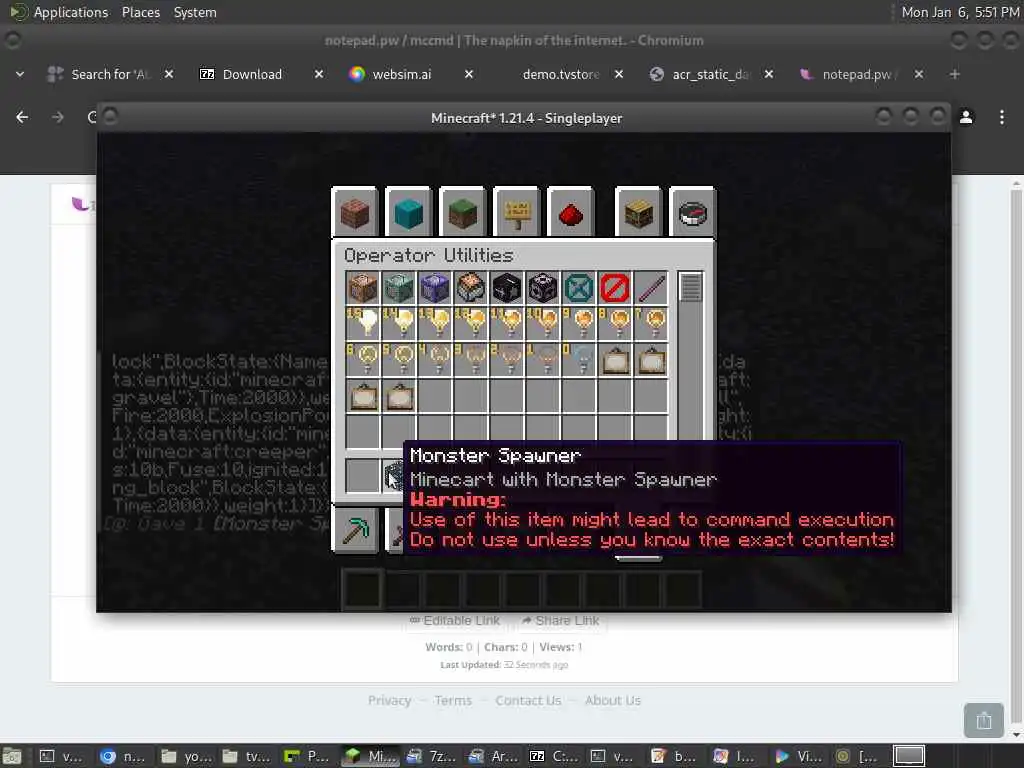Open the clock showing Mon Jan 6
1024x768 pixels.
click(x=960, y=12)
